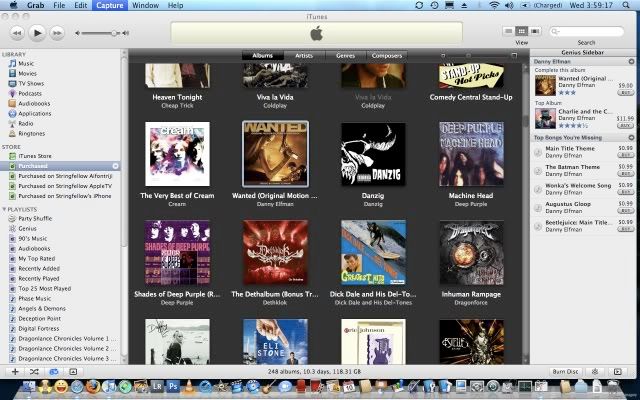Buy the Wanted album for $9.00
The width and height of the screenshot is (640, 400).
tap(626, 92)
